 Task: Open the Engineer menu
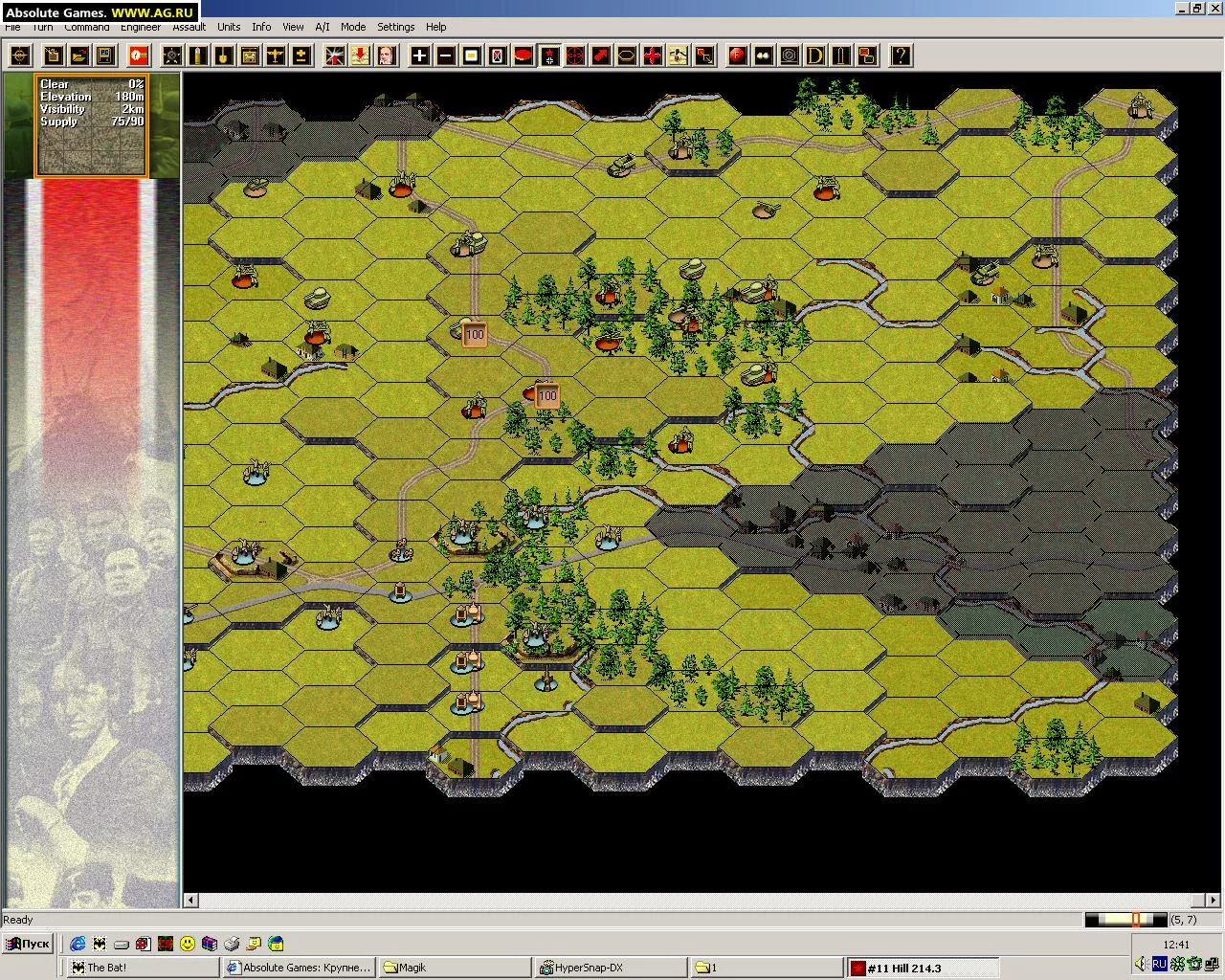141,27
